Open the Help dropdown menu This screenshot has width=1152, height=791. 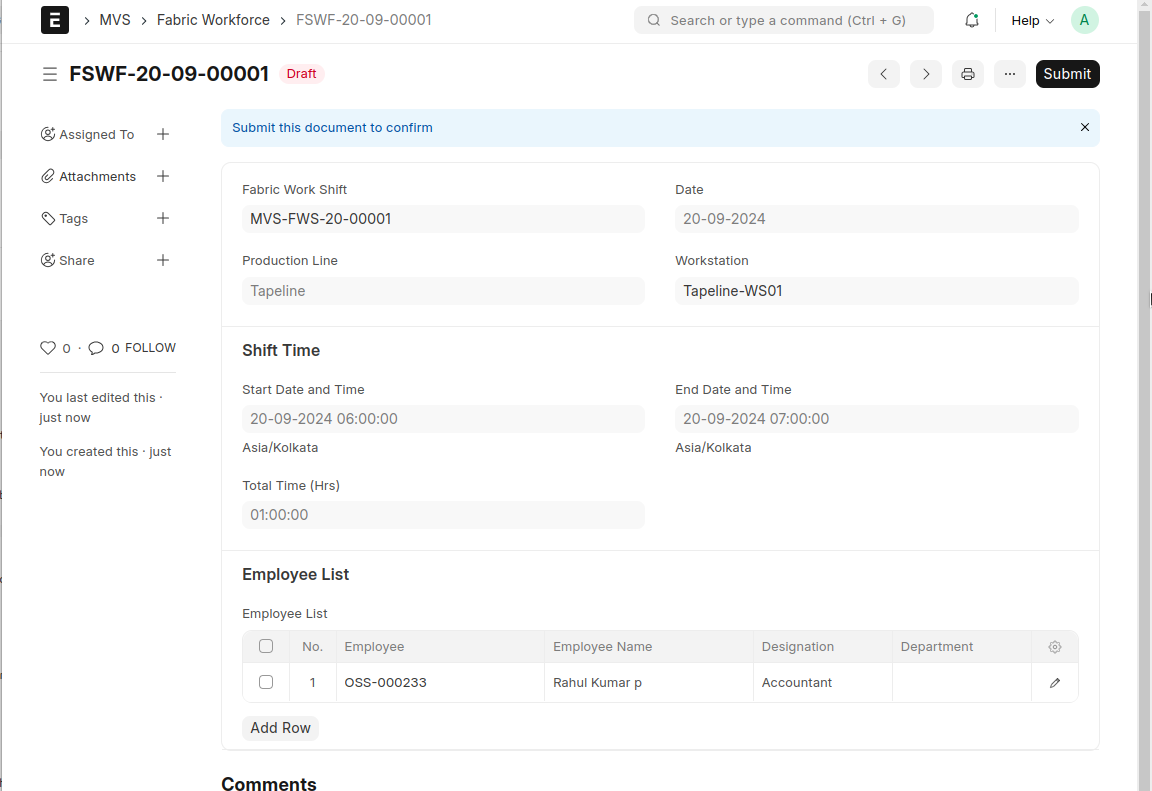click(1032, 20)
